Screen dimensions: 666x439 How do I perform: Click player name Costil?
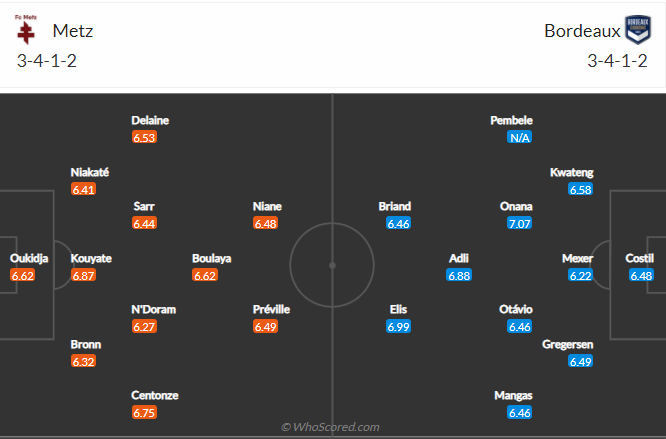[x=640, y=258]
